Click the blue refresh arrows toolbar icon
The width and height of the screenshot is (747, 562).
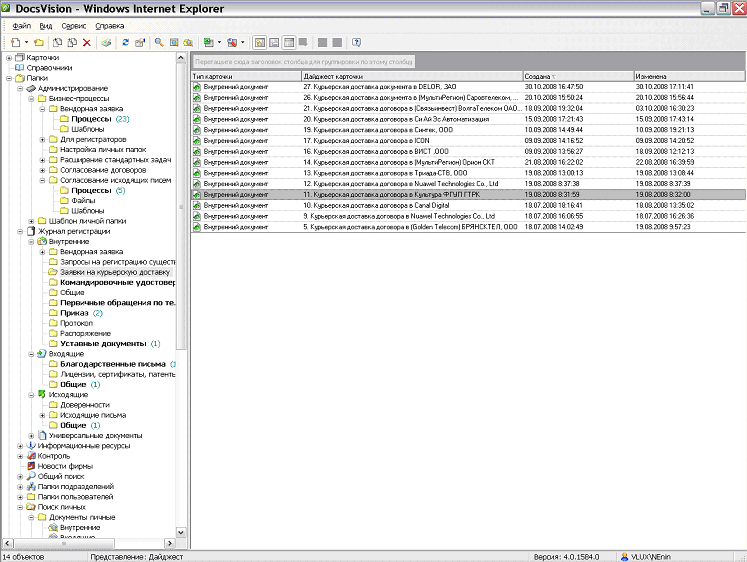coord(125,43)
